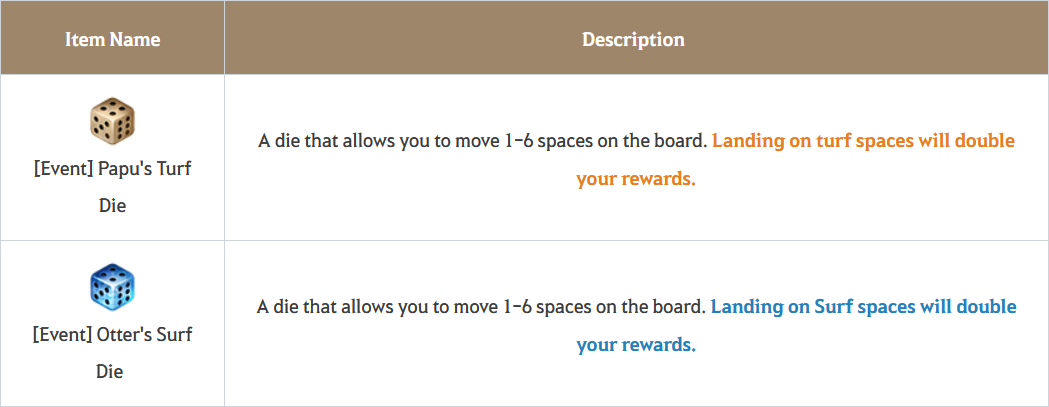Screen dimensions: 1049x407
Task: Click orange text "Landing on turf spaces will double"
Action: 864,141
